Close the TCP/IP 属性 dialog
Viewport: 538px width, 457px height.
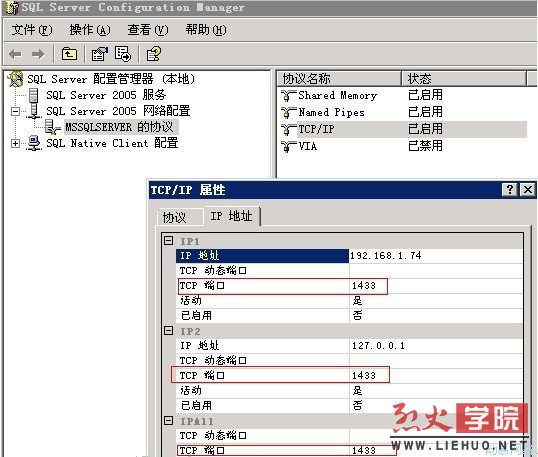click(528, 189)
